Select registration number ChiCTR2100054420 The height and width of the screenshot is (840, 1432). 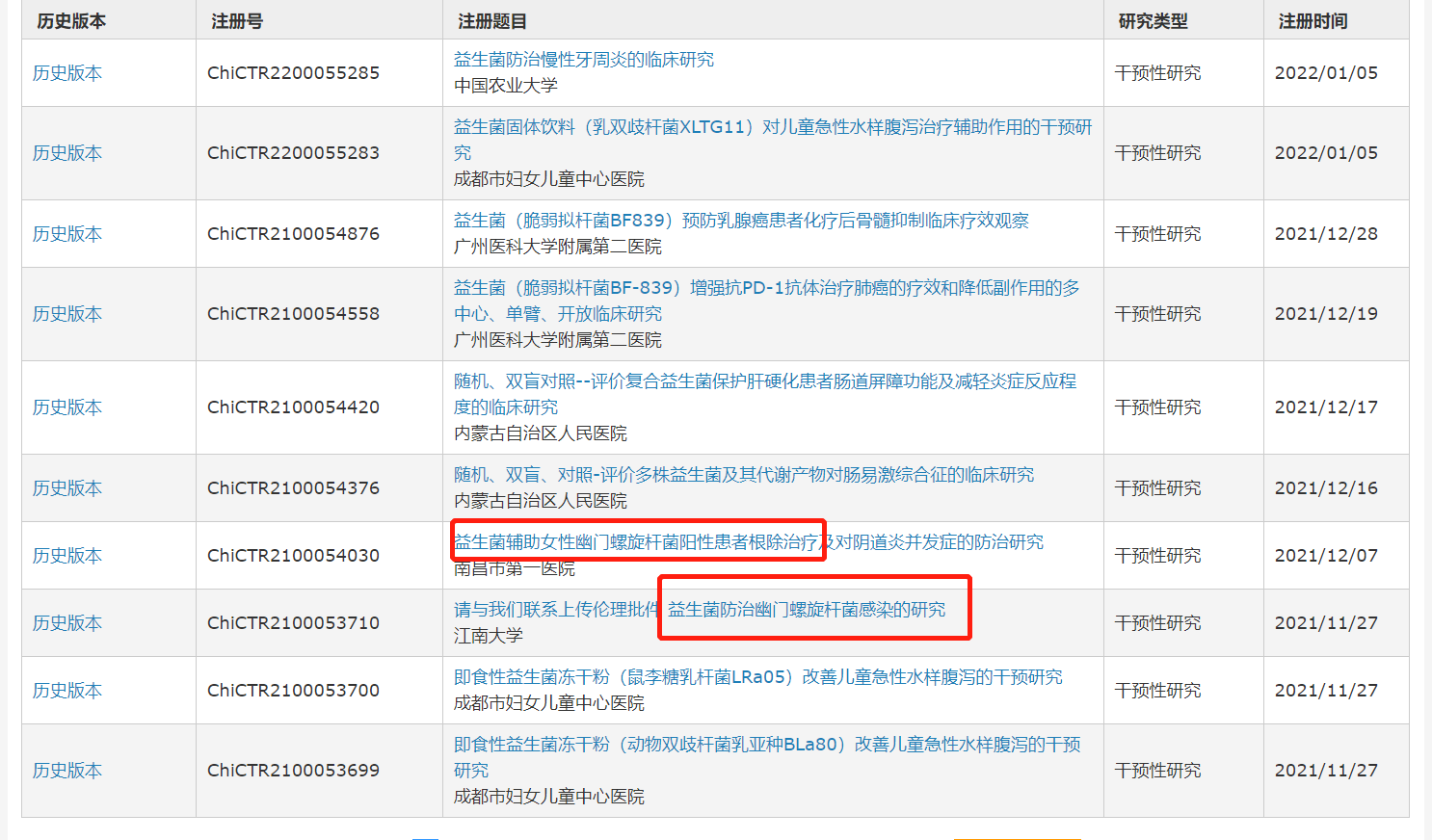pos(294,407)
